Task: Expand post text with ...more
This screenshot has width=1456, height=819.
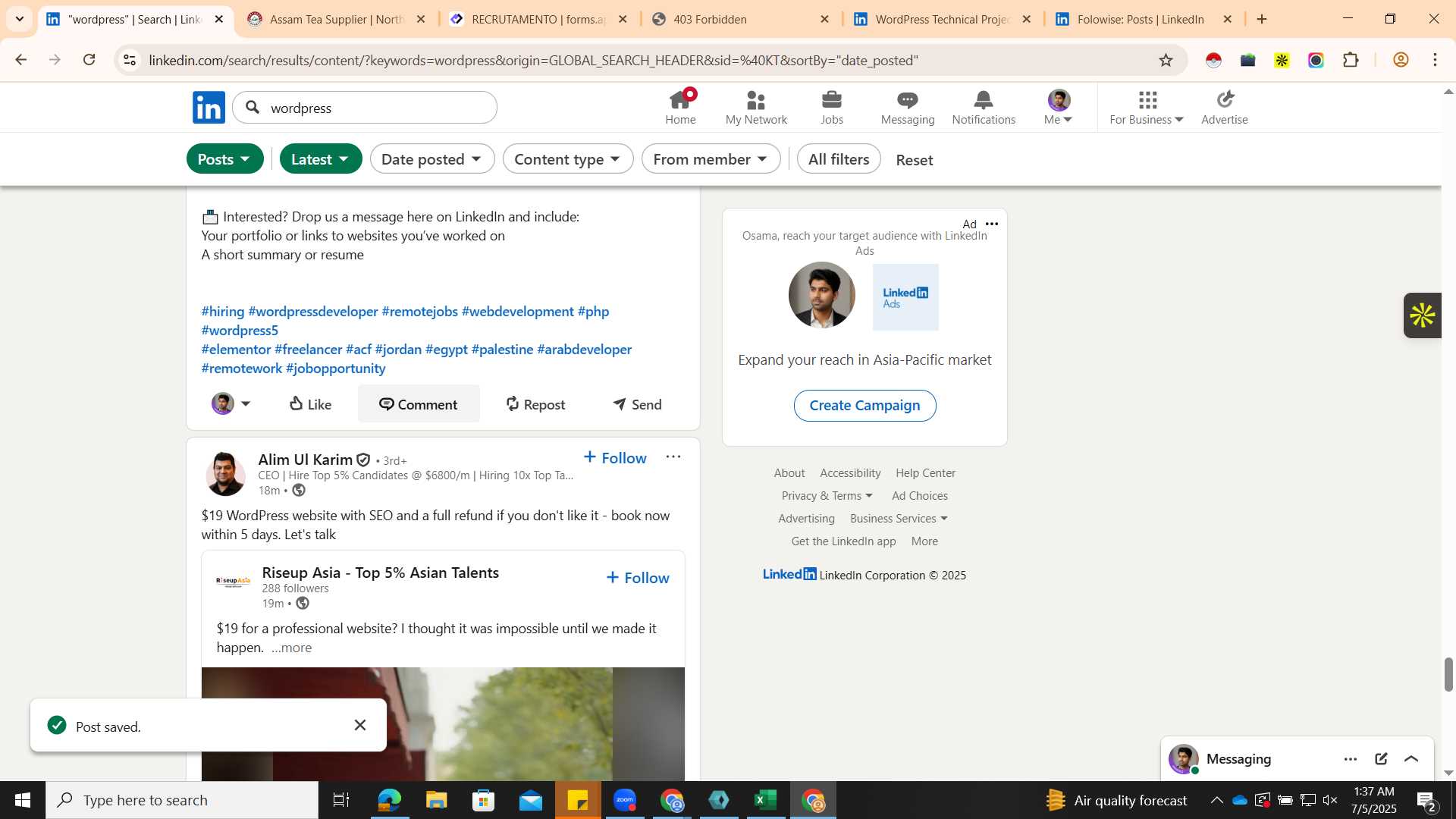Action: coord(291,648)
